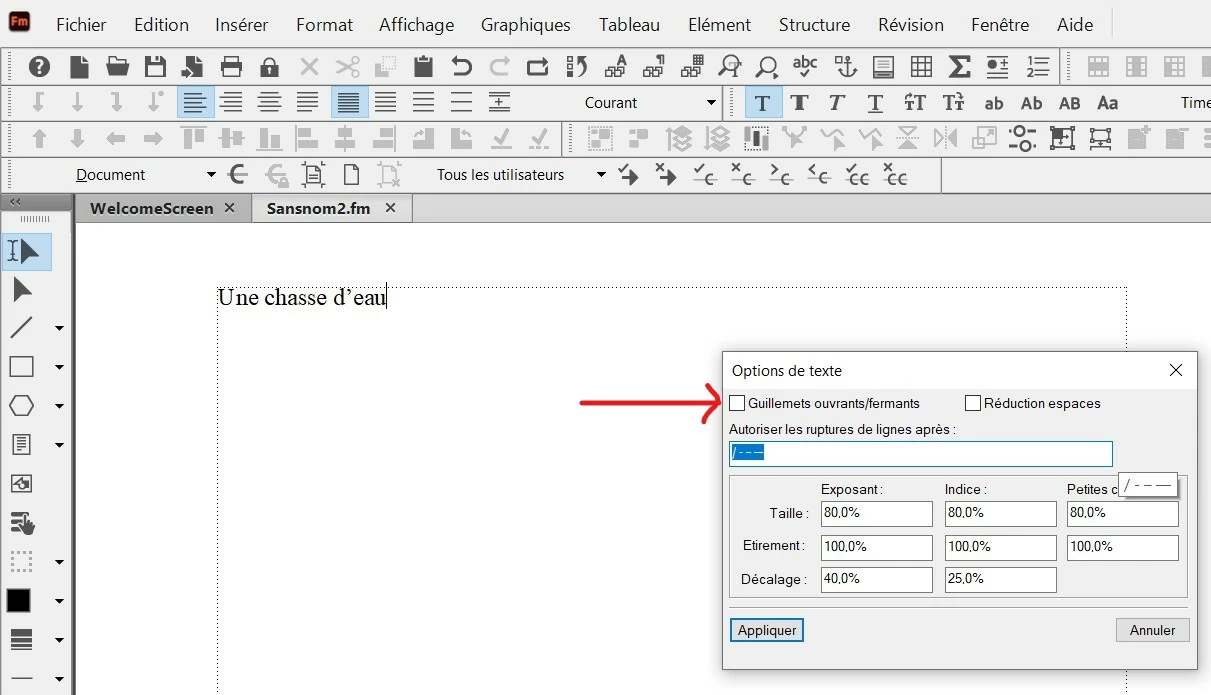Select the text frame tool
The height and width of the screenshot is (695, 1211).
click(x=22, y=444)
